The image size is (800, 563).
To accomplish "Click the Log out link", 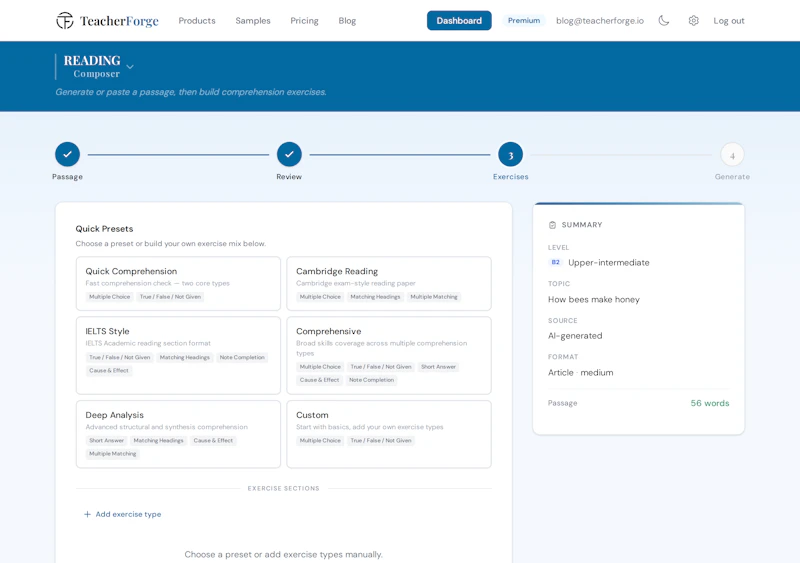I will click(729, 20).
